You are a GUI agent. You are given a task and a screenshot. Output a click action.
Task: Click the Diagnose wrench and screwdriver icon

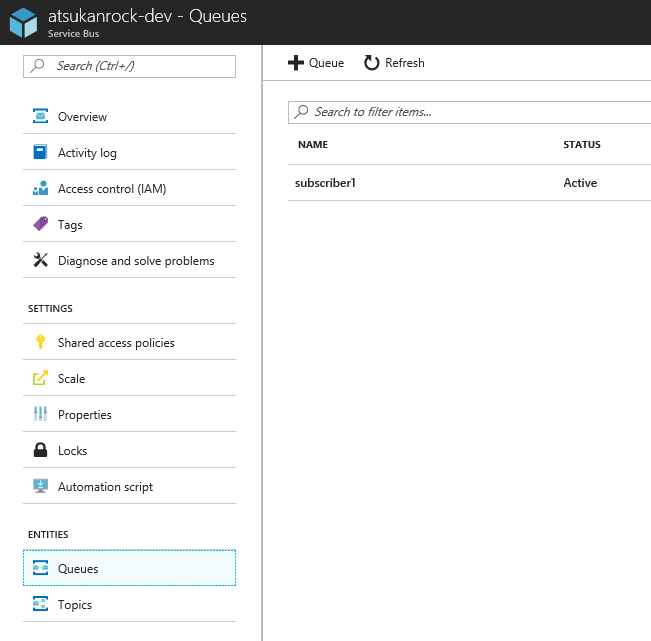40,260
